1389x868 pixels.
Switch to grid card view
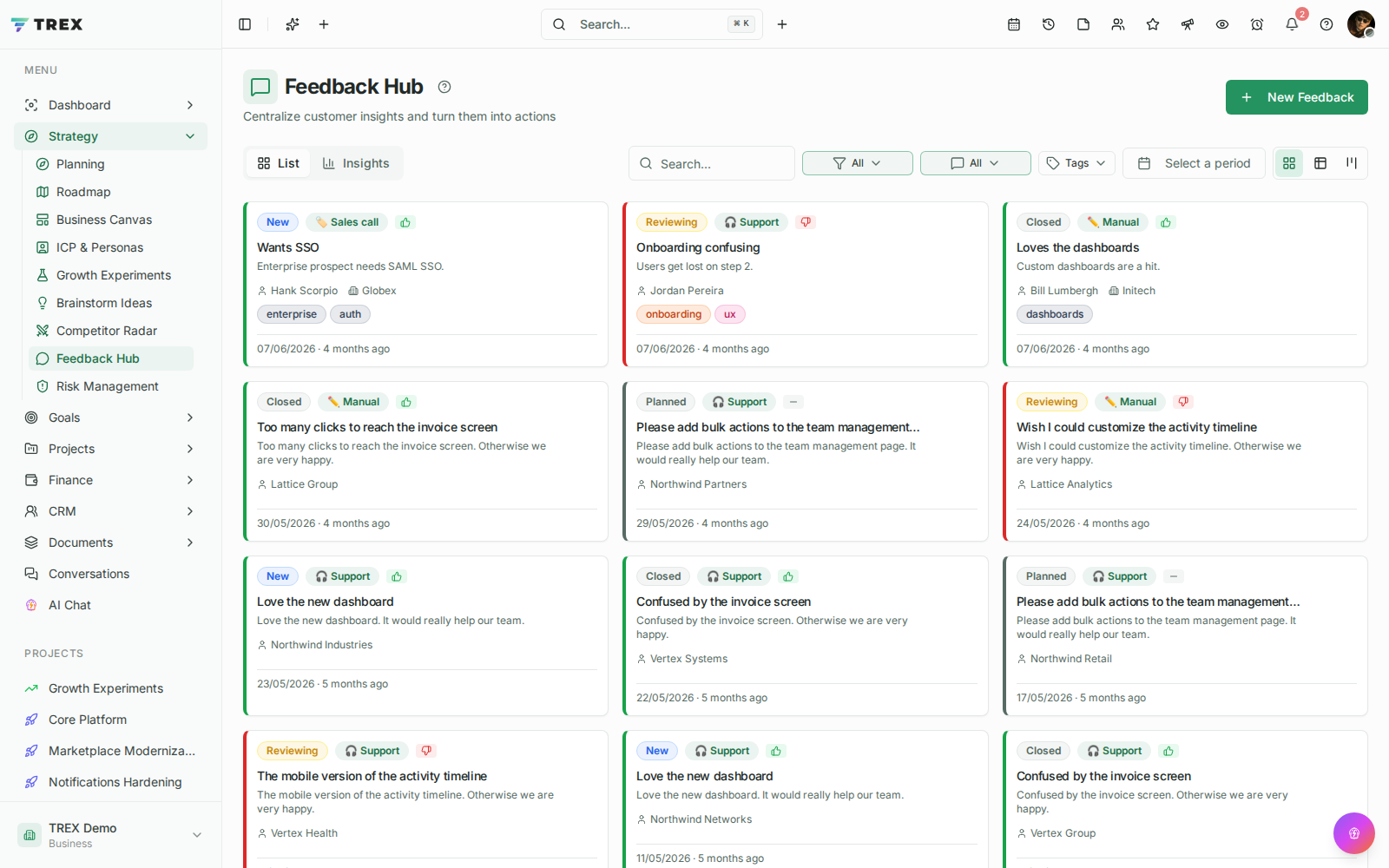point(1289,163)
